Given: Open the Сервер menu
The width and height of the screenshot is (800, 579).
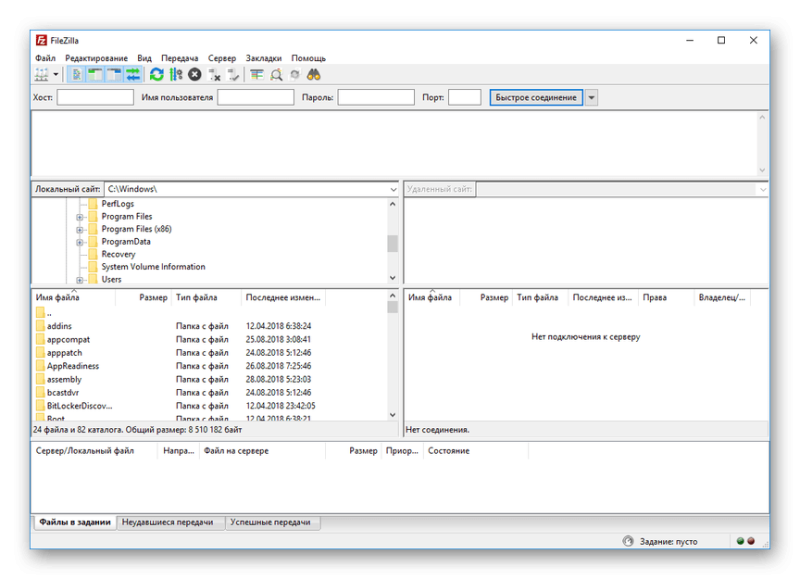Looking at the screenshot, I should (222, 58).
